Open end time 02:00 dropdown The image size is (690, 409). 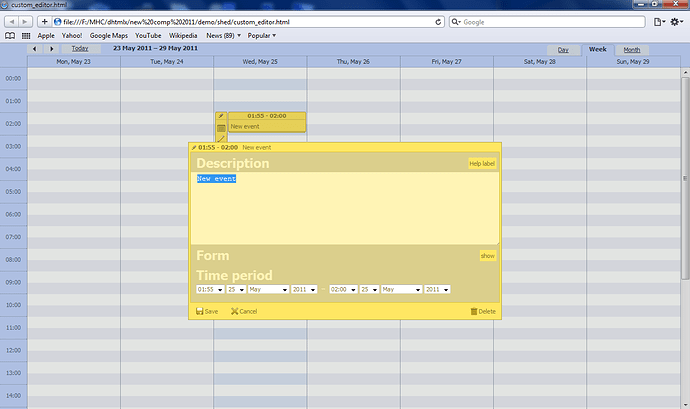[343, 289]
